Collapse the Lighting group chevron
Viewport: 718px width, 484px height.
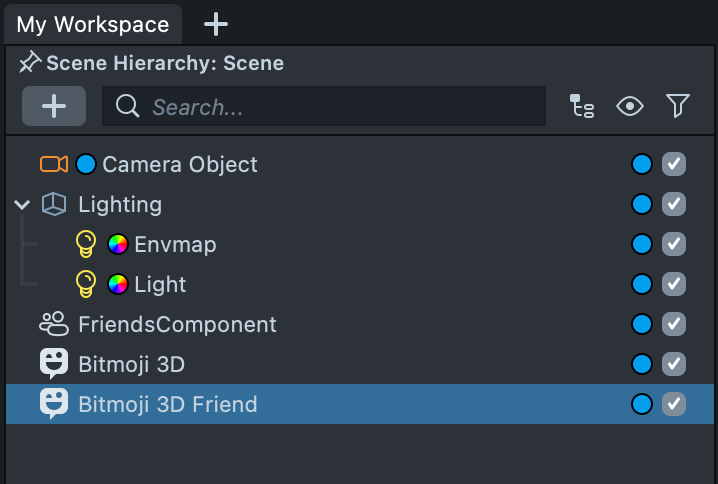(x=23, y=205)
